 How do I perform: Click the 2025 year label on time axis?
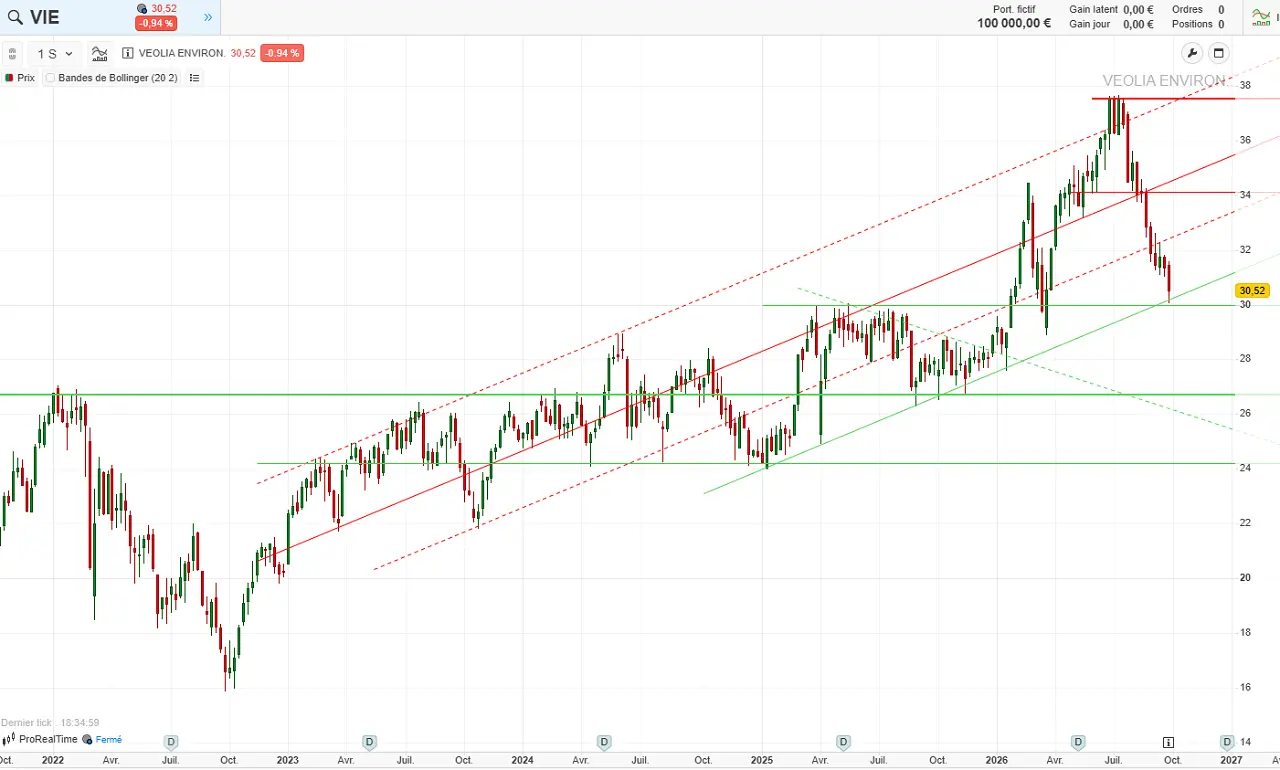761,760
